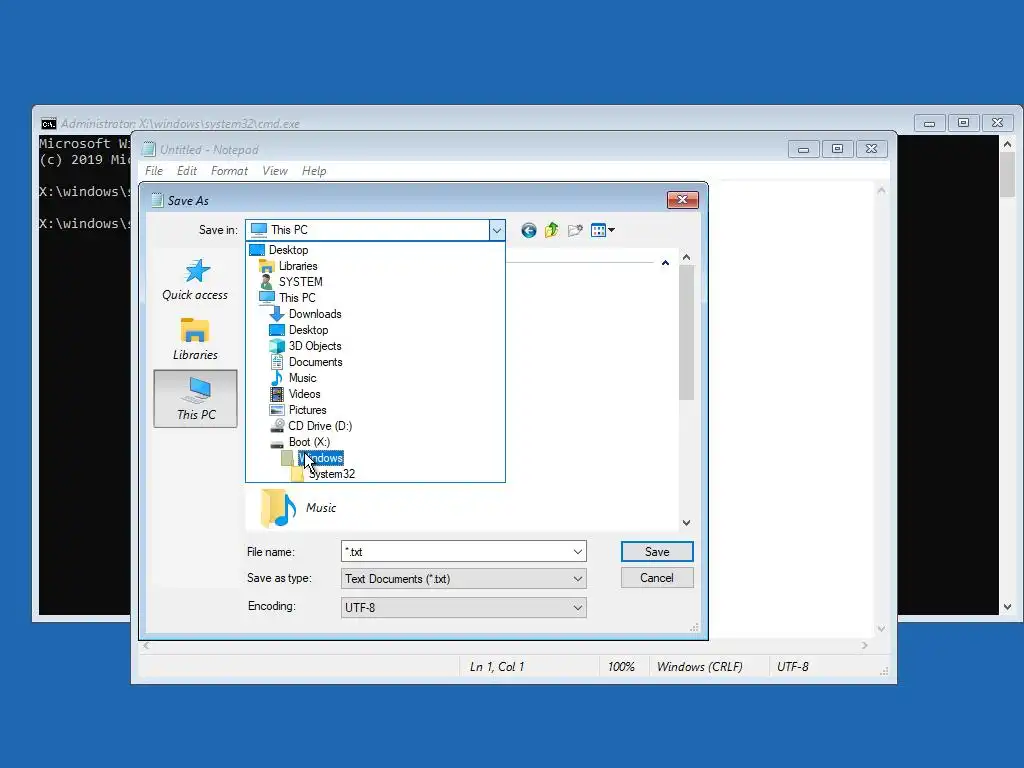Click the file list vertical scrollbar thumb

pos(686,332)
